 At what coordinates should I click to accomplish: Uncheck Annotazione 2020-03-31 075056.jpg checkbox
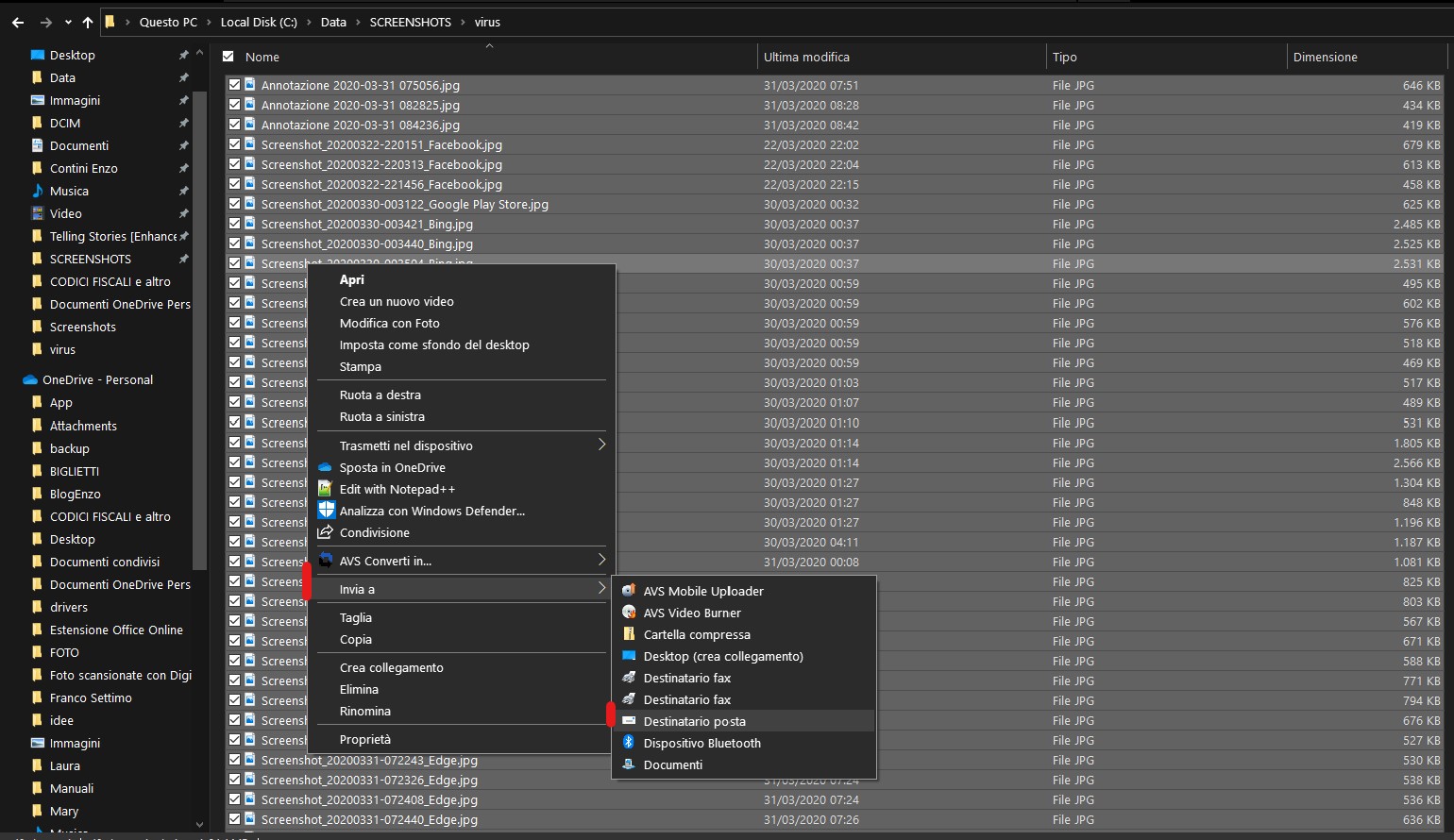tap(234, 85)
